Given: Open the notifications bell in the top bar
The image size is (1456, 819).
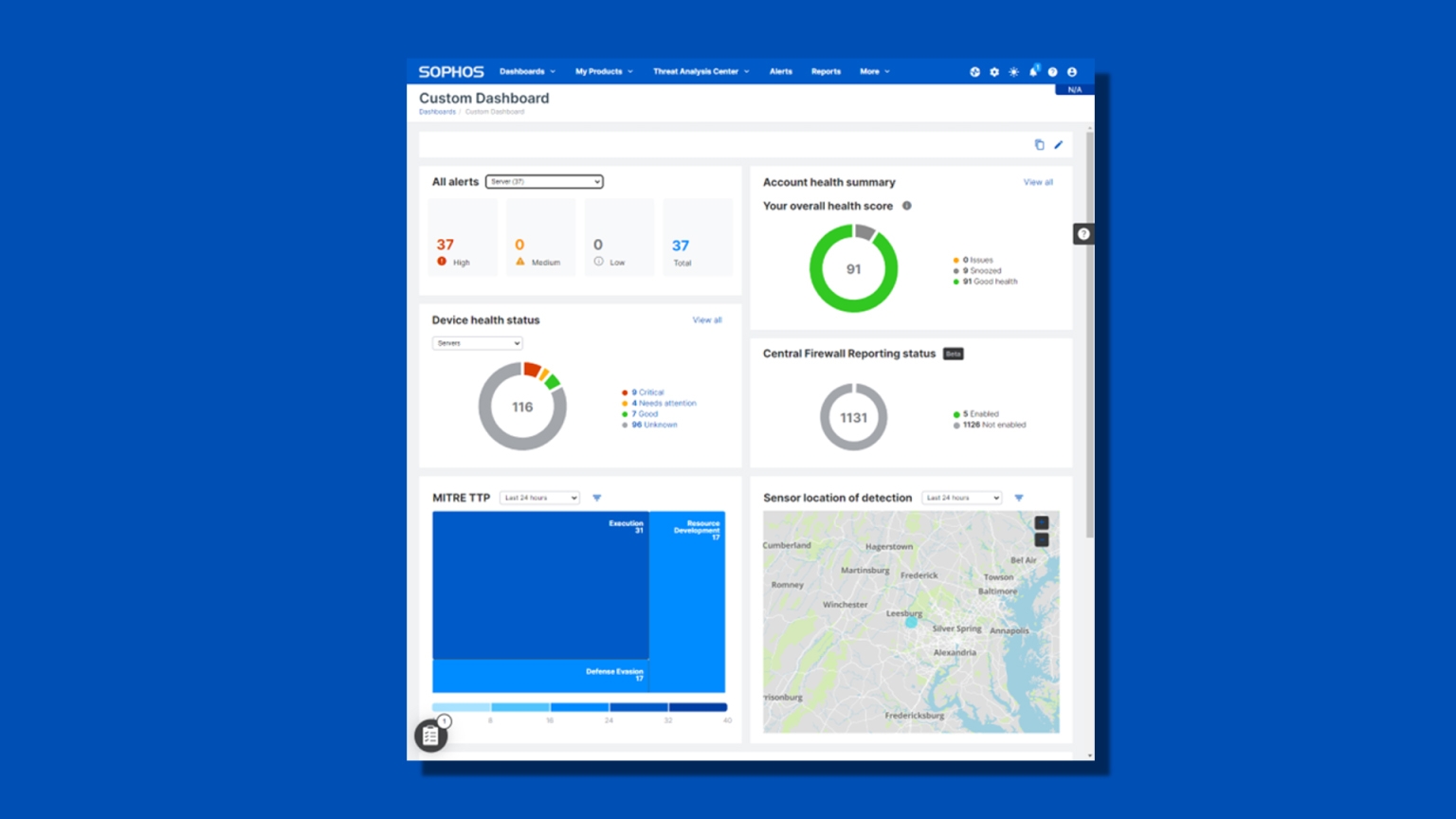Looking at the screenshot, I should click(1033, 71).
